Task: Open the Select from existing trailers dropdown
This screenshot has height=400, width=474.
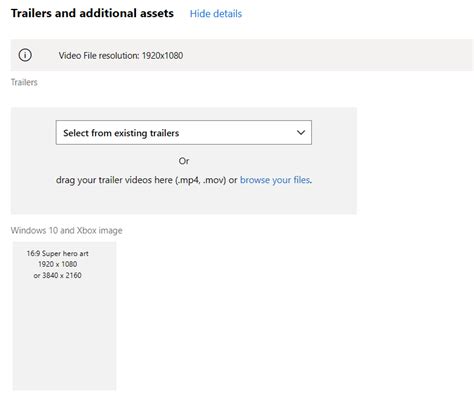Action: point(184,133)
